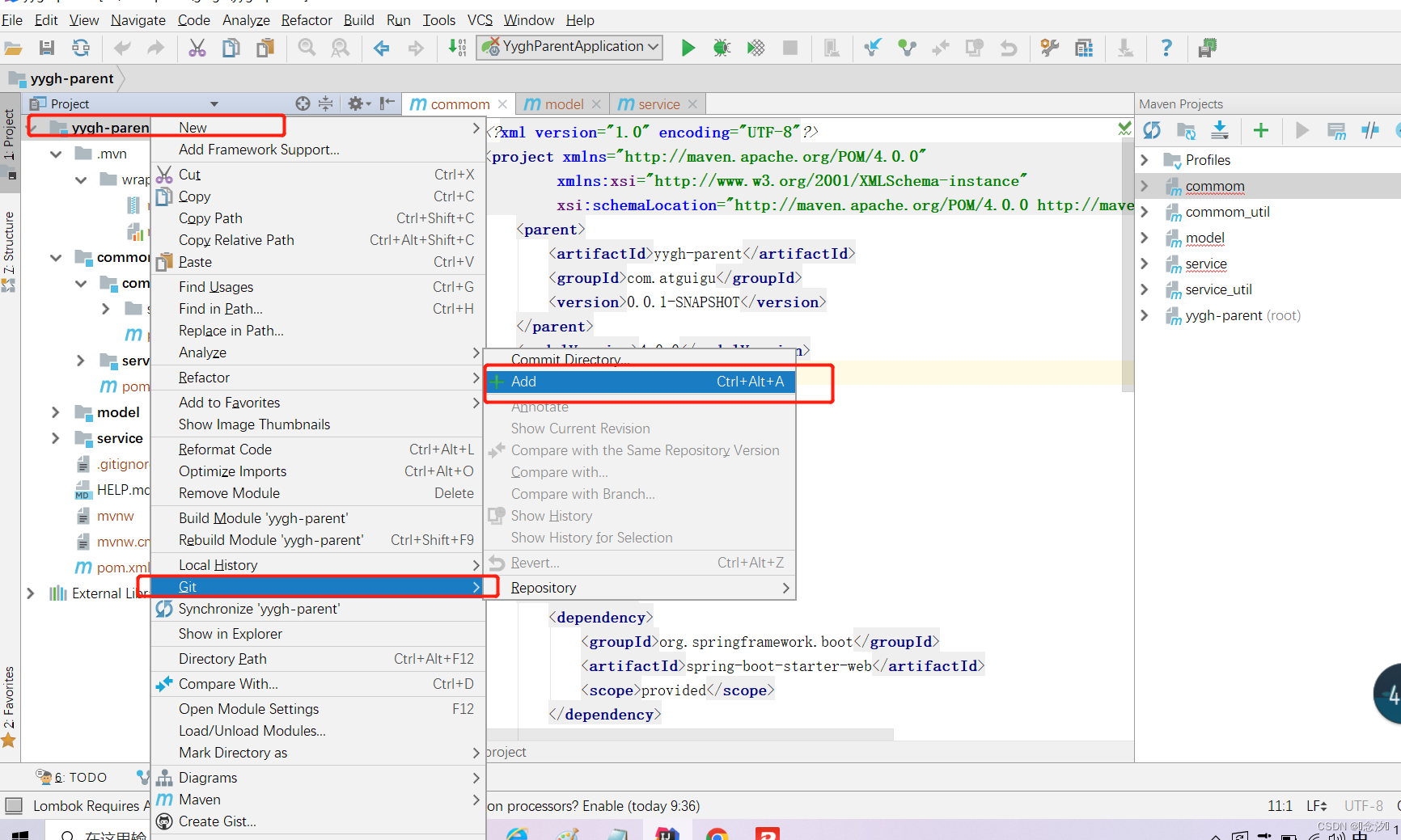This screenshot has height=840, width=1401.
Task: Click VCS Update Project icon
Action: (x=872, y=48)
